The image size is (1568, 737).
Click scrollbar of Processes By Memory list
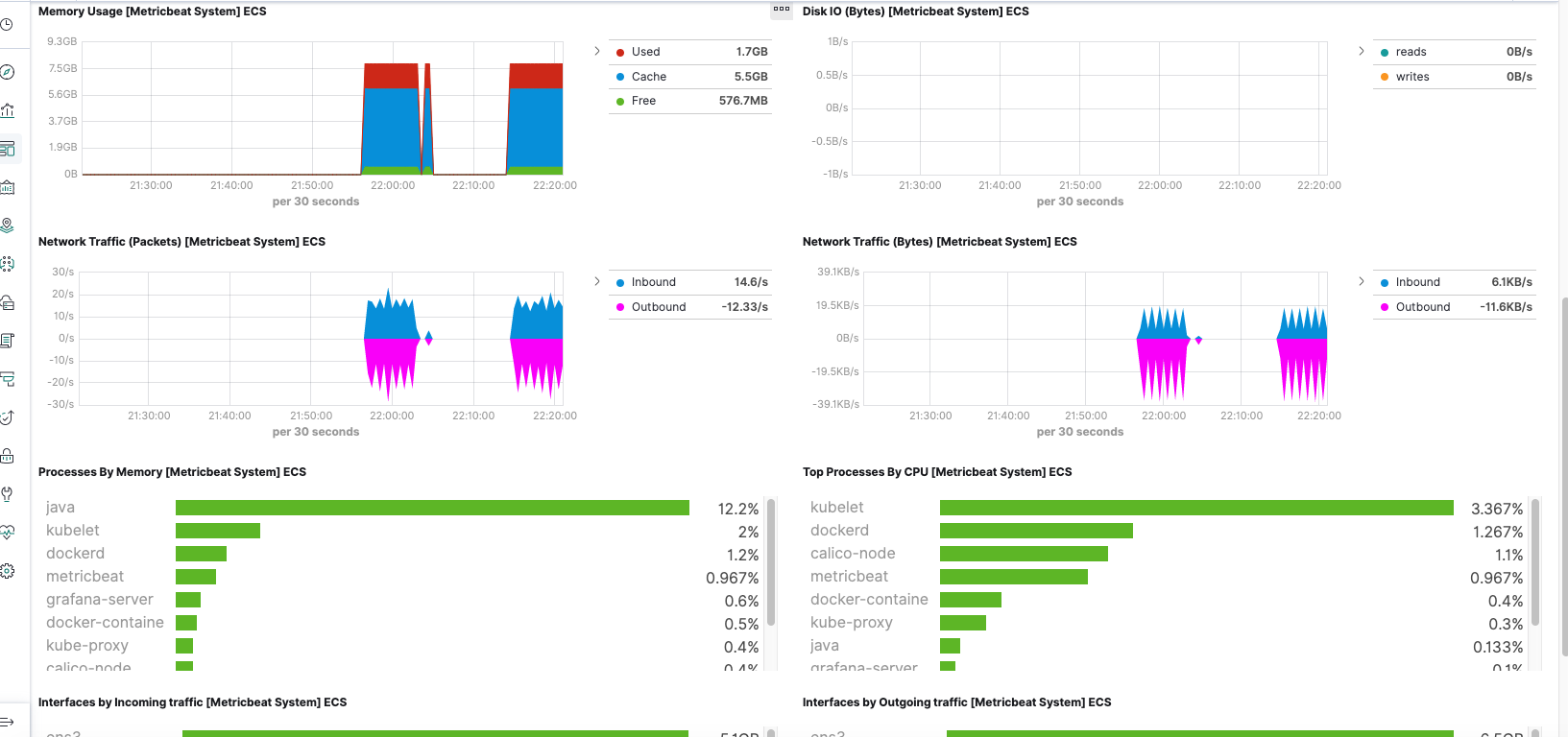(771, 562)
